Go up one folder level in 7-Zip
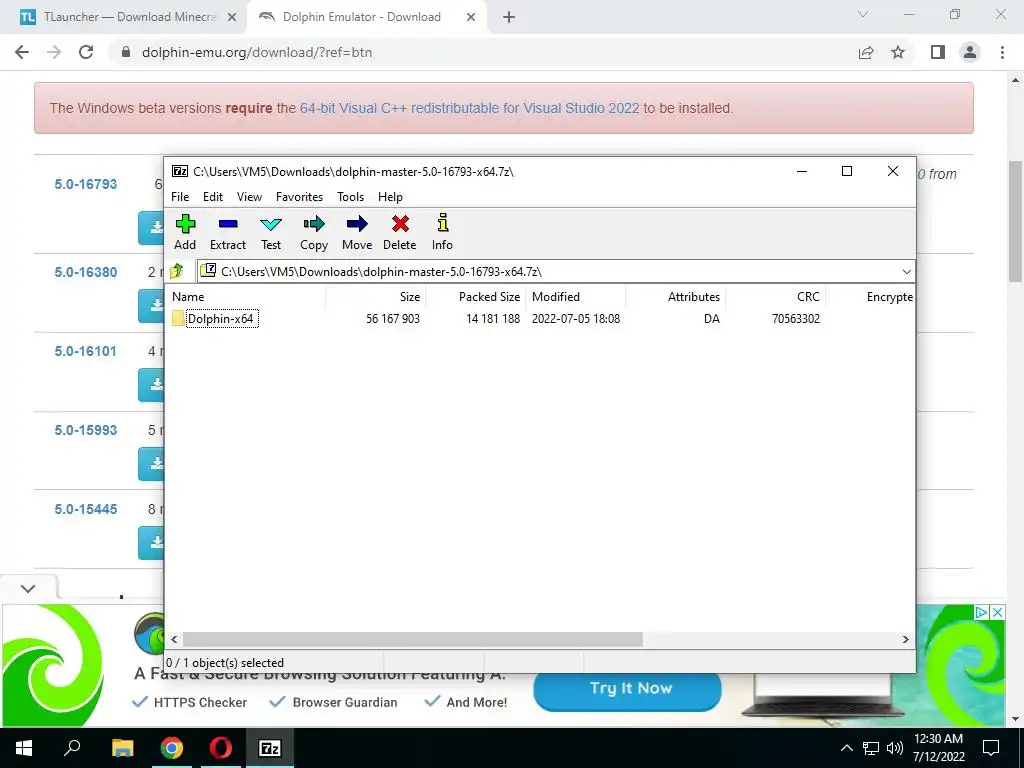 pyautogui.click(x=177, y=271)
